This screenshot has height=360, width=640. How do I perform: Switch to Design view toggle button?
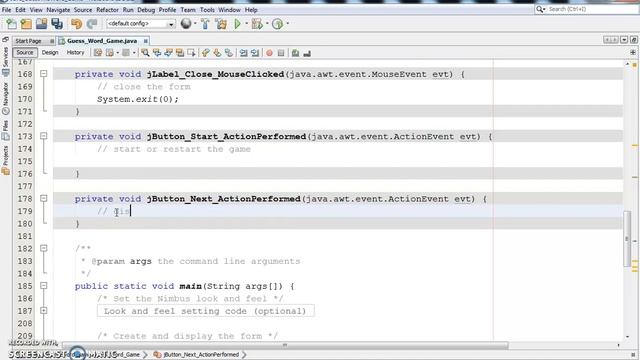click(50, 53)
